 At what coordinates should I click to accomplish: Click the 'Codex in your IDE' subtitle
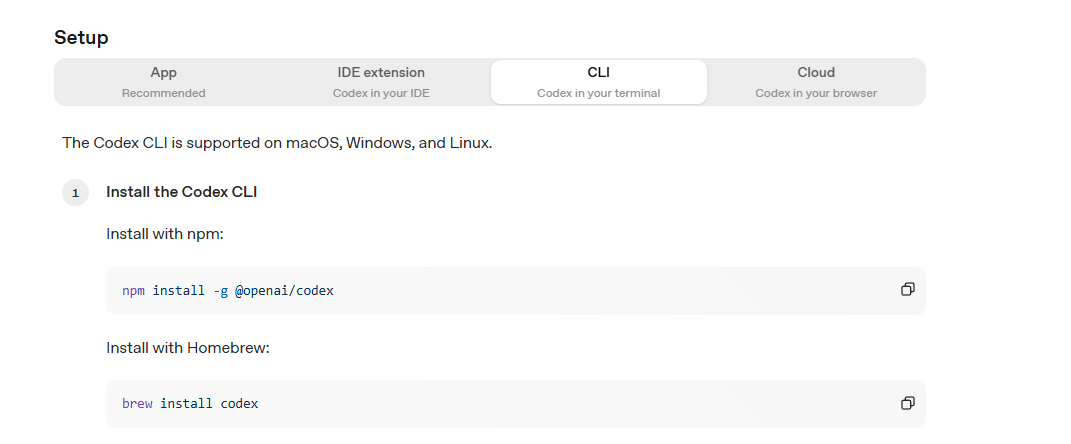click(x=381, y=94)
